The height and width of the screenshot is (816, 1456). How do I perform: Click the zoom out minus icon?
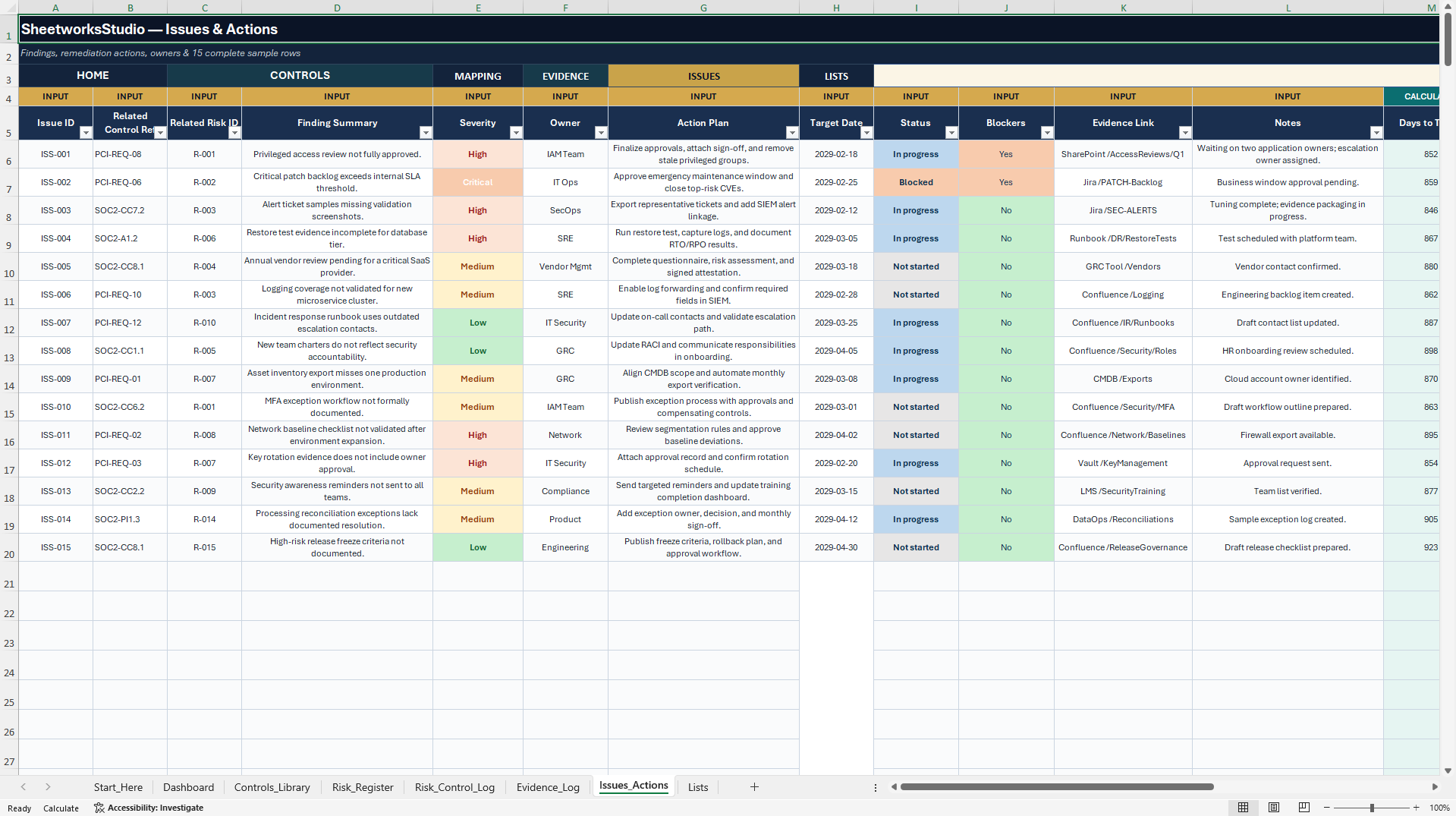point(1326,808)
